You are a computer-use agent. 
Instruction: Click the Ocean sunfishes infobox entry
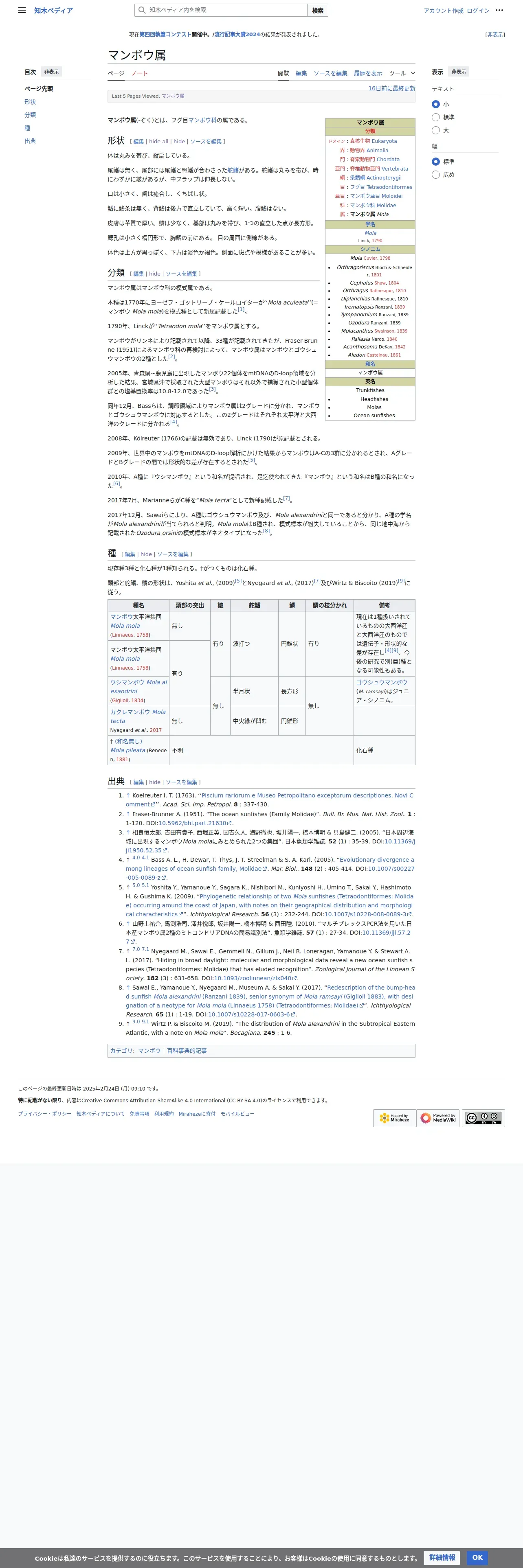(374, 416)
